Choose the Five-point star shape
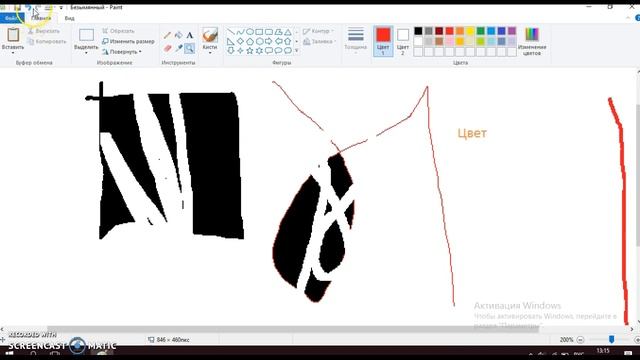Viewport: 640px width, 360px height. point(249,51)
